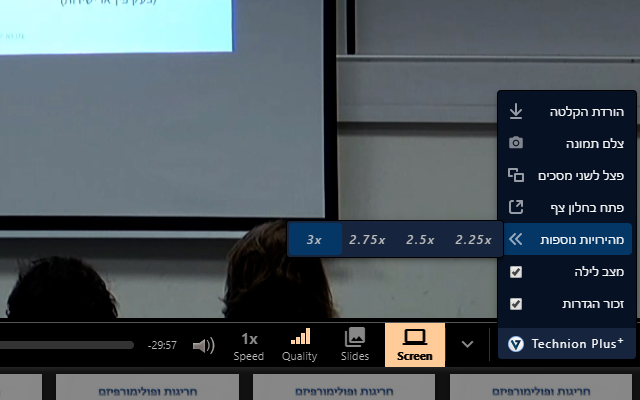Click the open in floating window icon
This screenshot has height=400, width=640.
pyautogui.click(x=516, y=207)
